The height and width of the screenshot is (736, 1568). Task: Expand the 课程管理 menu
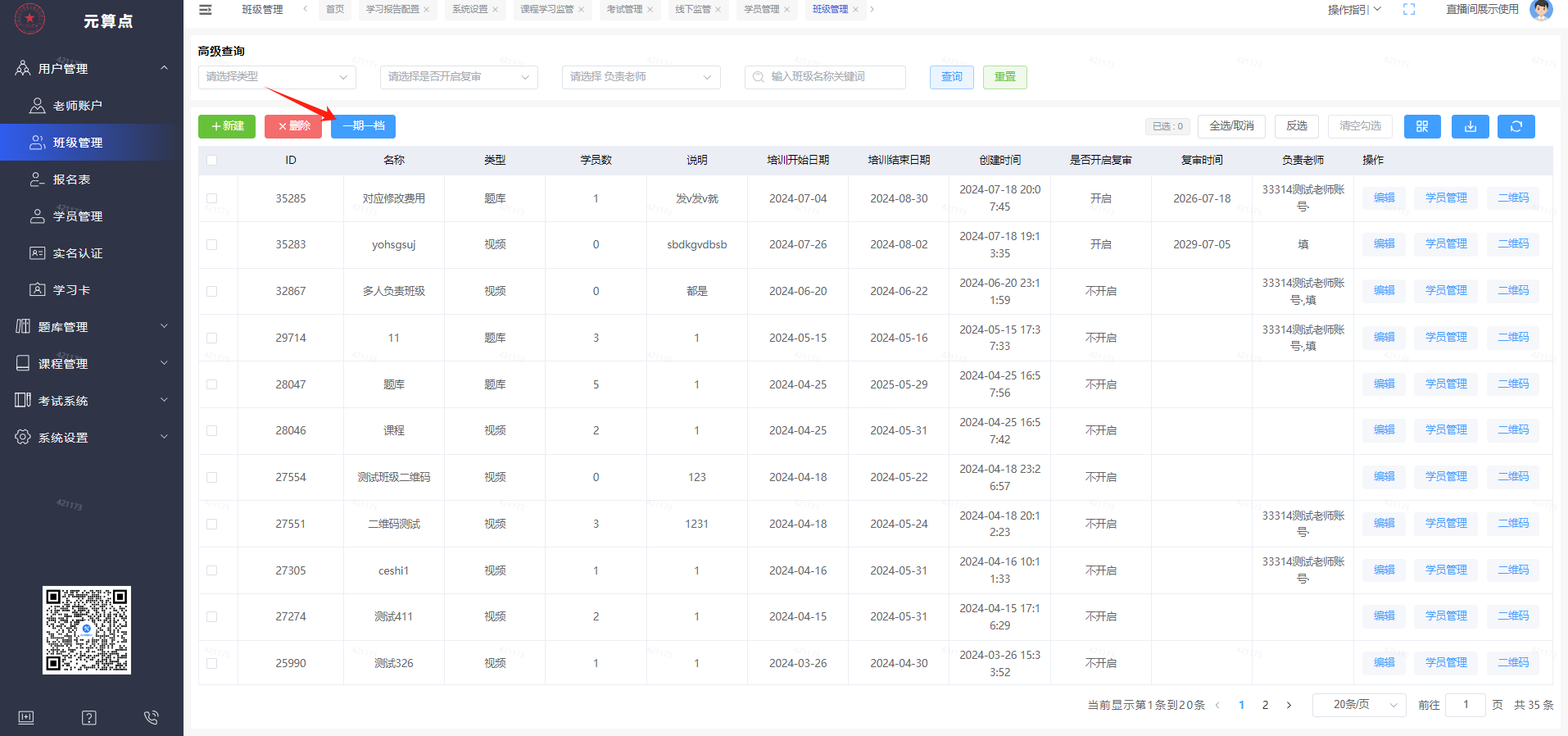pos(92,364)
